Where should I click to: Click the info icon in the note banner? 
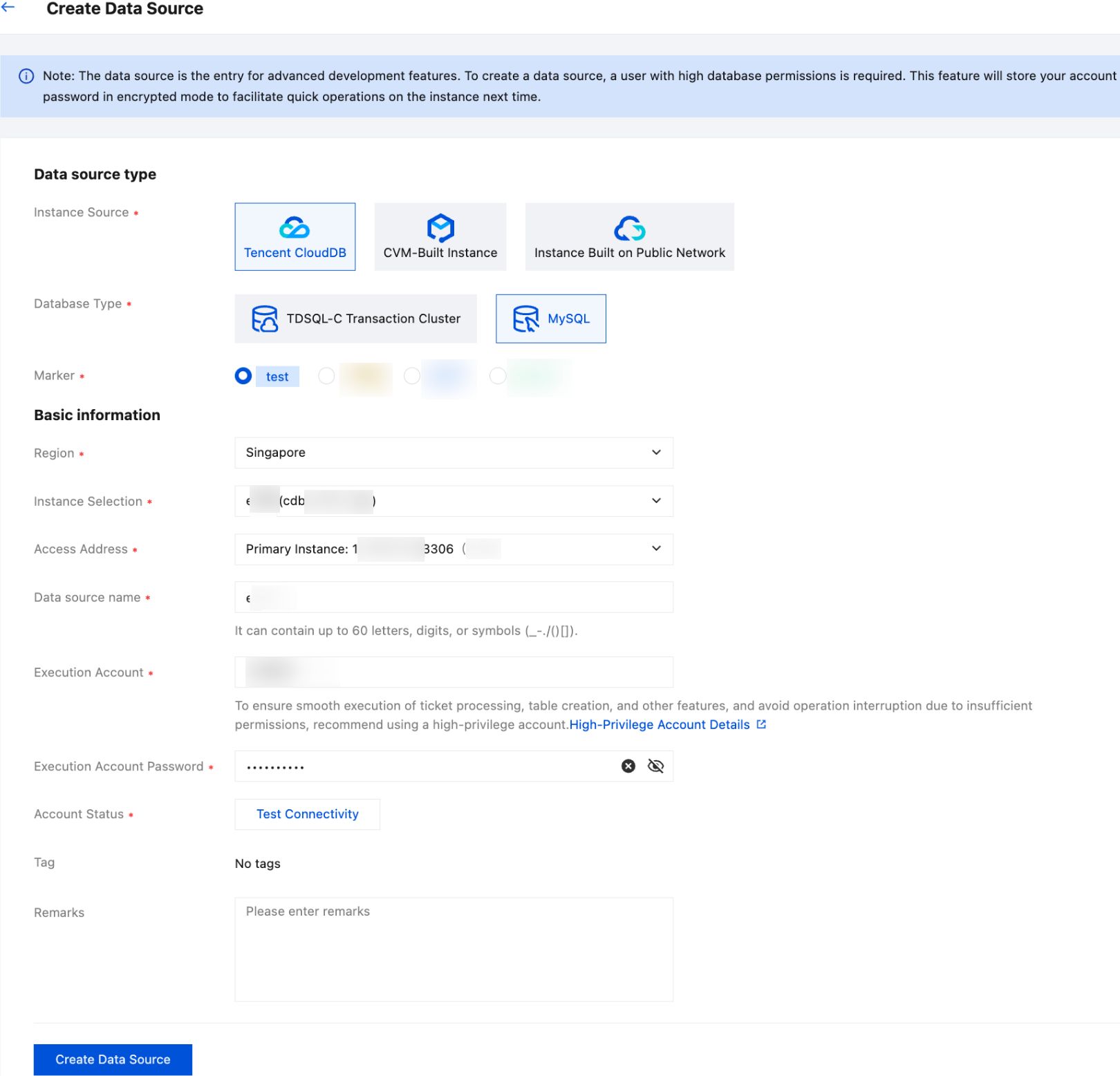(x=26, y=76)
